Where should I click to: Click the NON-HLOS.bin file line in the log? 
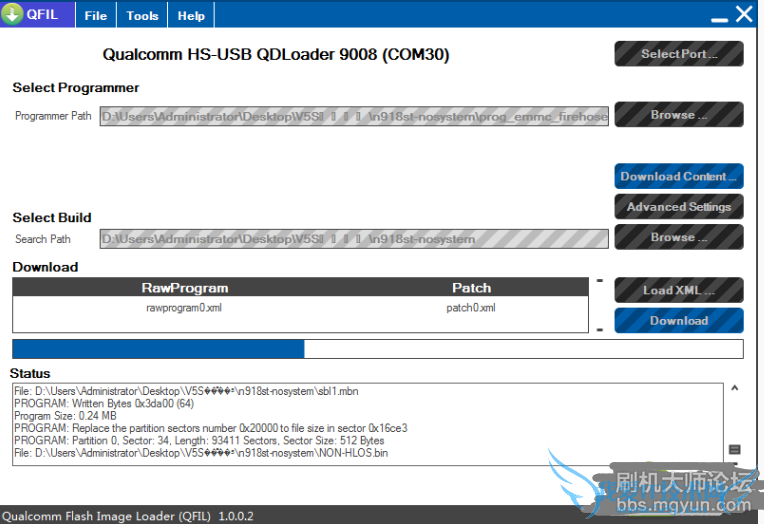click(x=201, y=453)
